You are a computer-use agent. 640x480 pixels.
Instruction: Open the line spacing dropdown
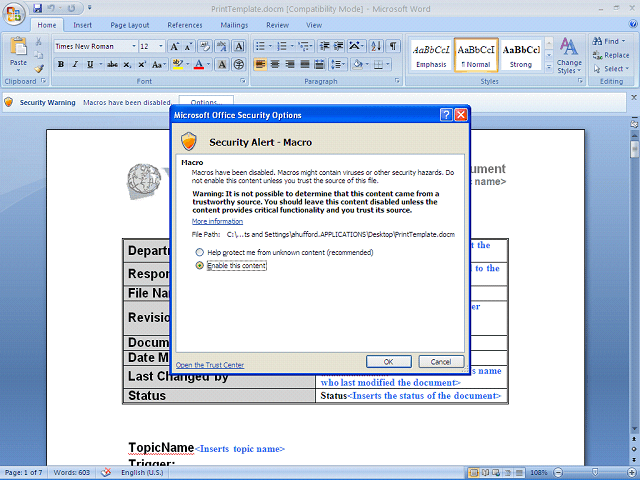tap(338, 64)
